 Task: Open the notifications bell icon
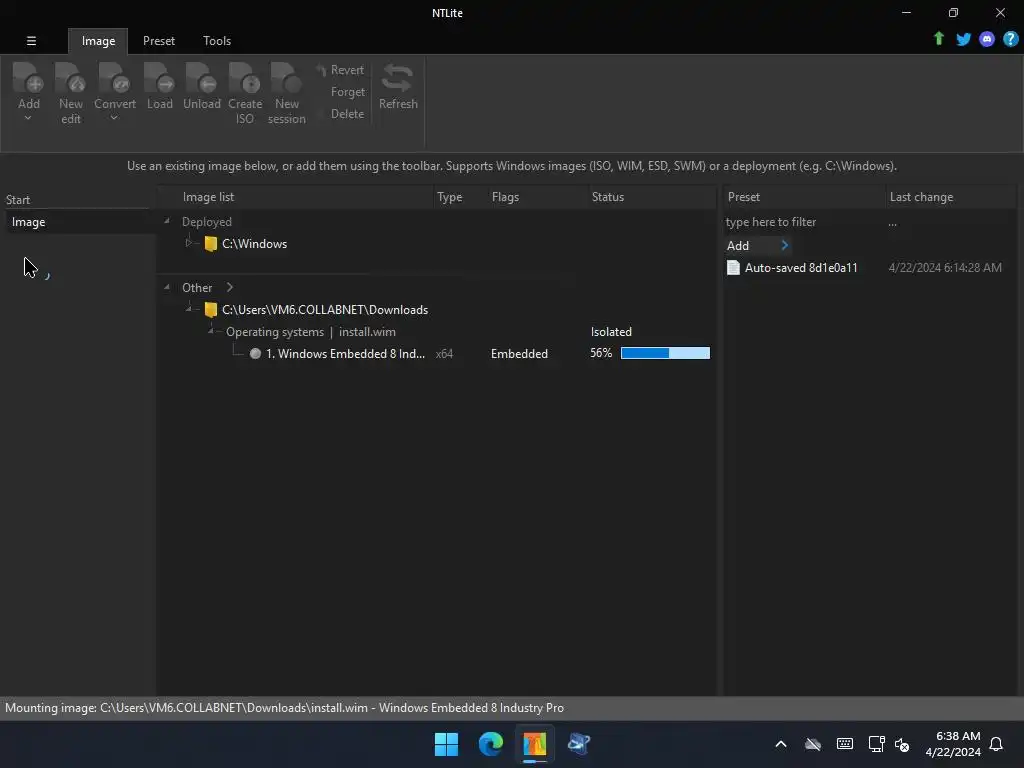[x=996, y=744]
